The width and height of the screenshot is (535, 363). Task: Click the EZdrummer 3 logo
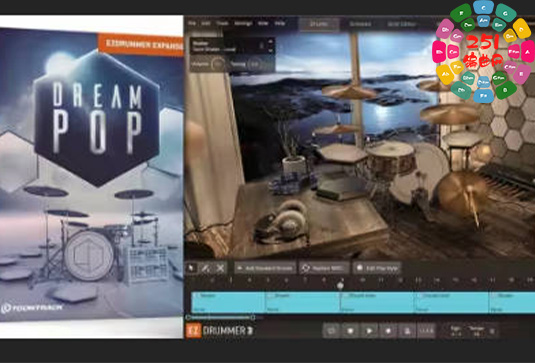coord(219,331)
